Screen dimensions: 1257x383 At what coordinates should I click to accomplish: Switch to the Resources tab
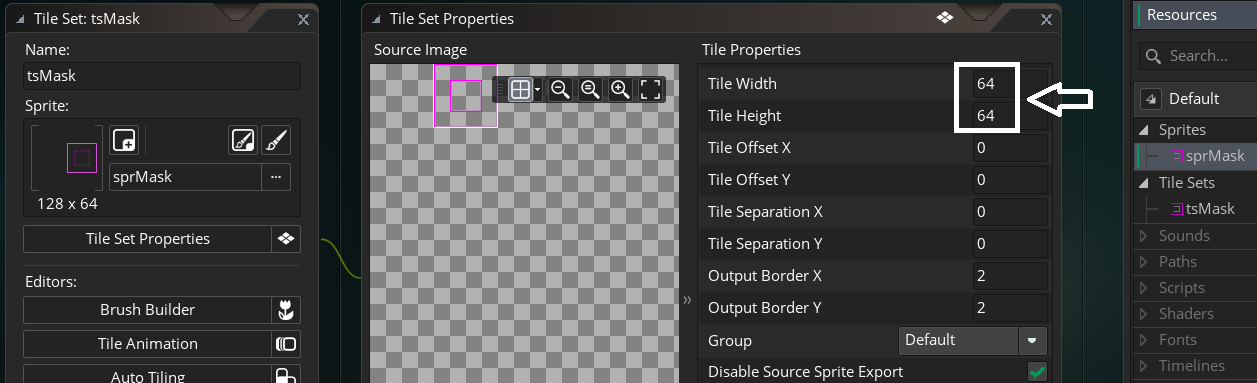[1181, 15]
